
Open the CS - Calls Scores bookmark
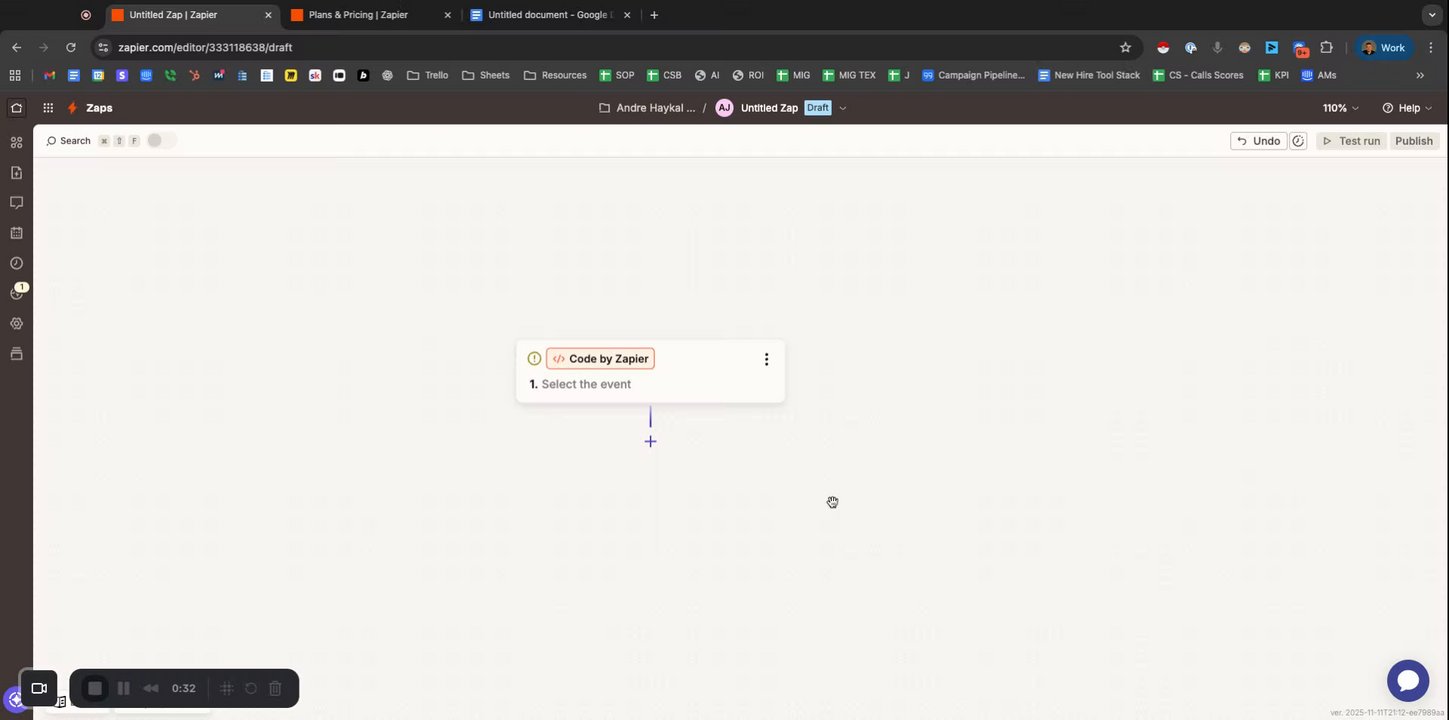(x=1198, y=75)
